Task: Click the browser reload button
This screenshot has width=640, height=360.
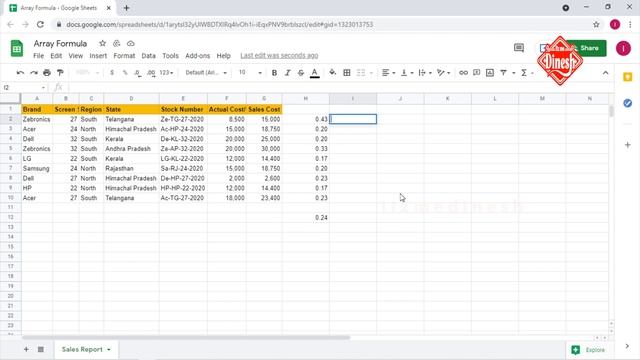Action: (x=40, y=24)
